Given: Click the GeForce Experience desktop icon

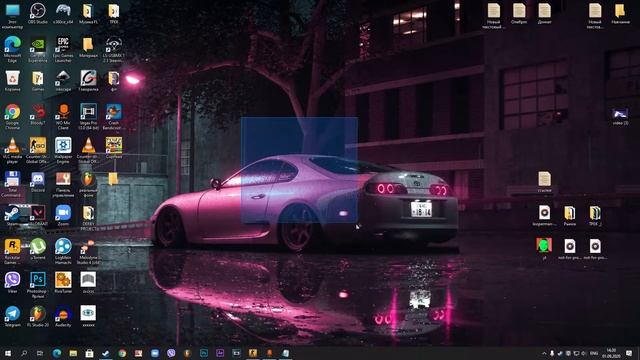Looking at the screenshot, I should tap(38, 44).
